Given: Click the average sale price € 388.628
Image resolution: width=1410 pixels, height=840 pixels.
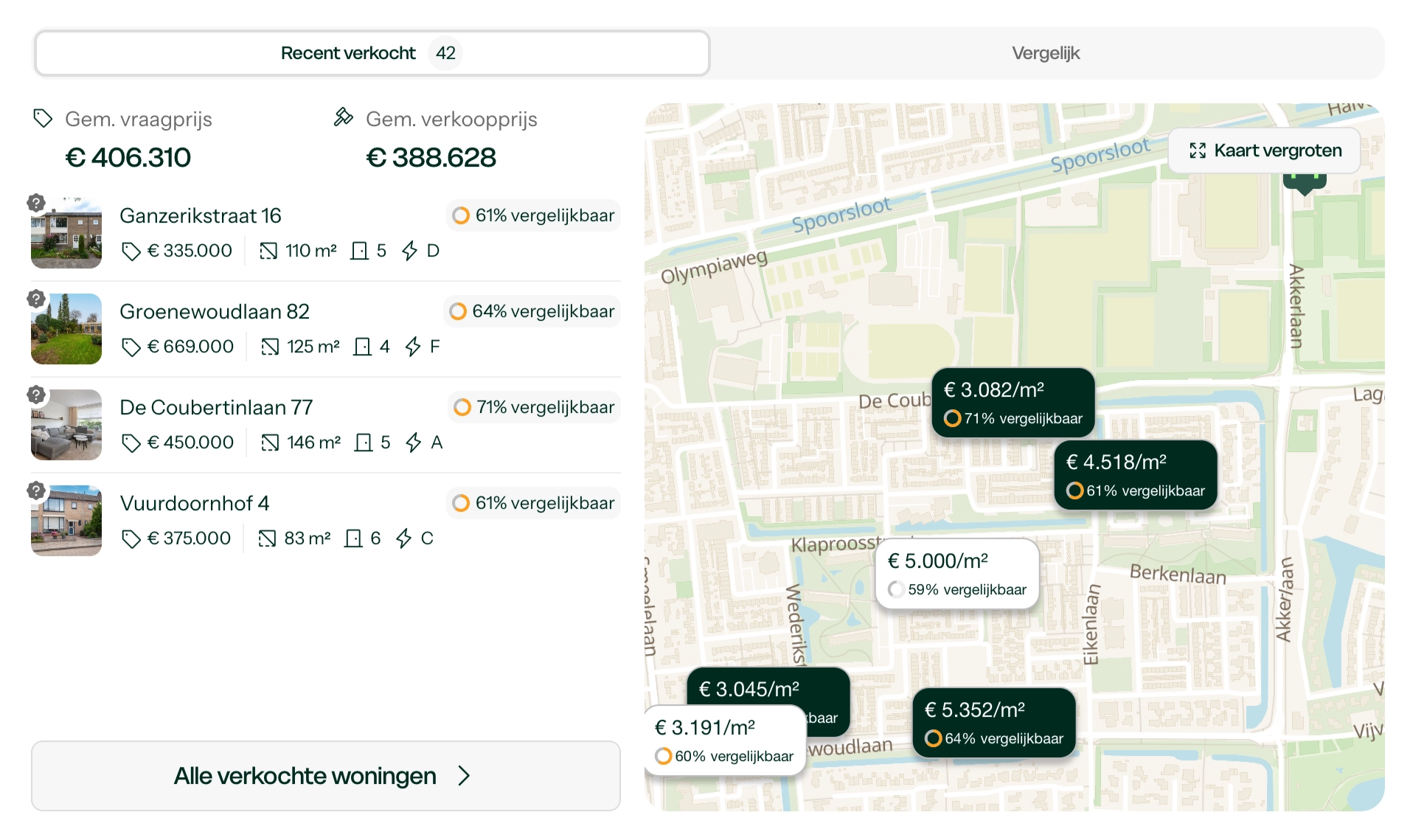Looking at the screenshot, I should (431, 158).
